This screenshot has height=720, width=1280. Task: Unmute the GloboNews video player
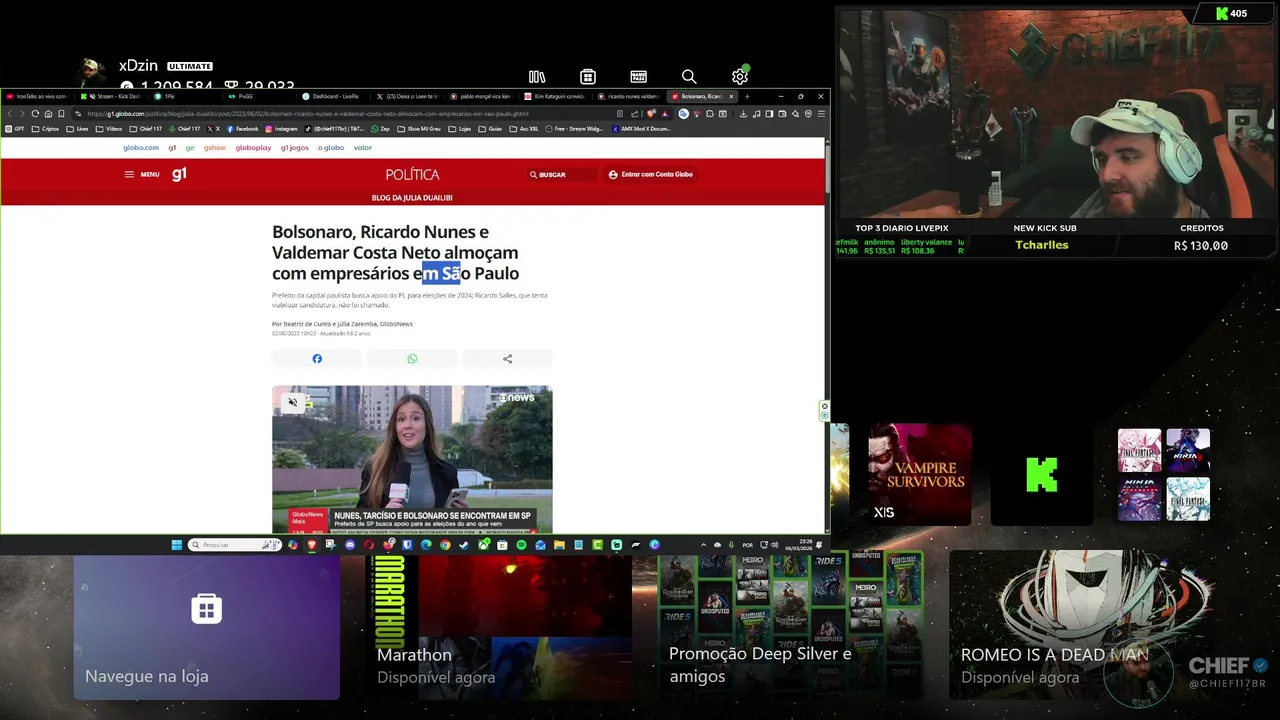coord(293,402)
